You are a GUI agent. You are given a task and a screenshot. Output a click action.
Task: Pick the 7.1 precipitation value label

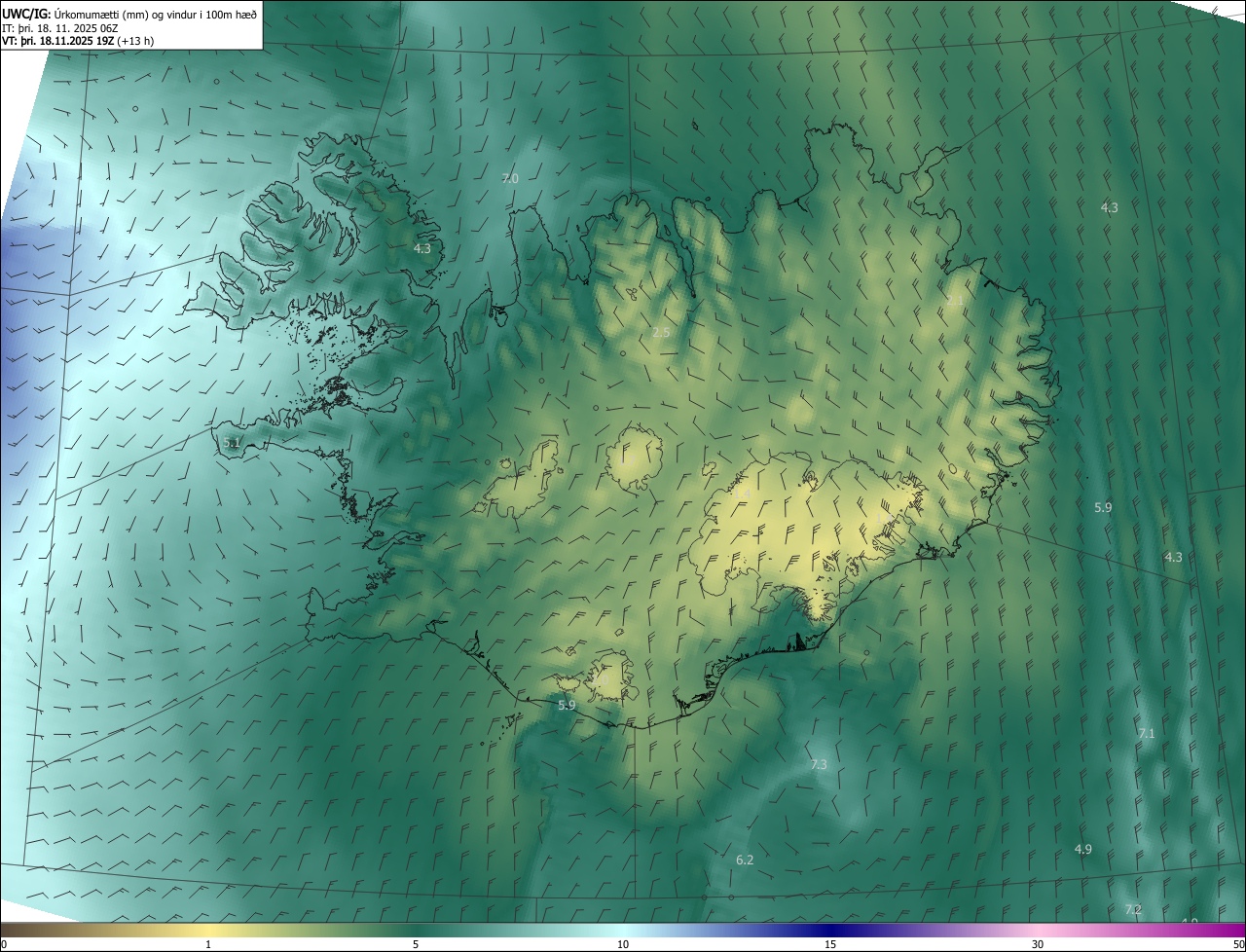pos(1146,733)
